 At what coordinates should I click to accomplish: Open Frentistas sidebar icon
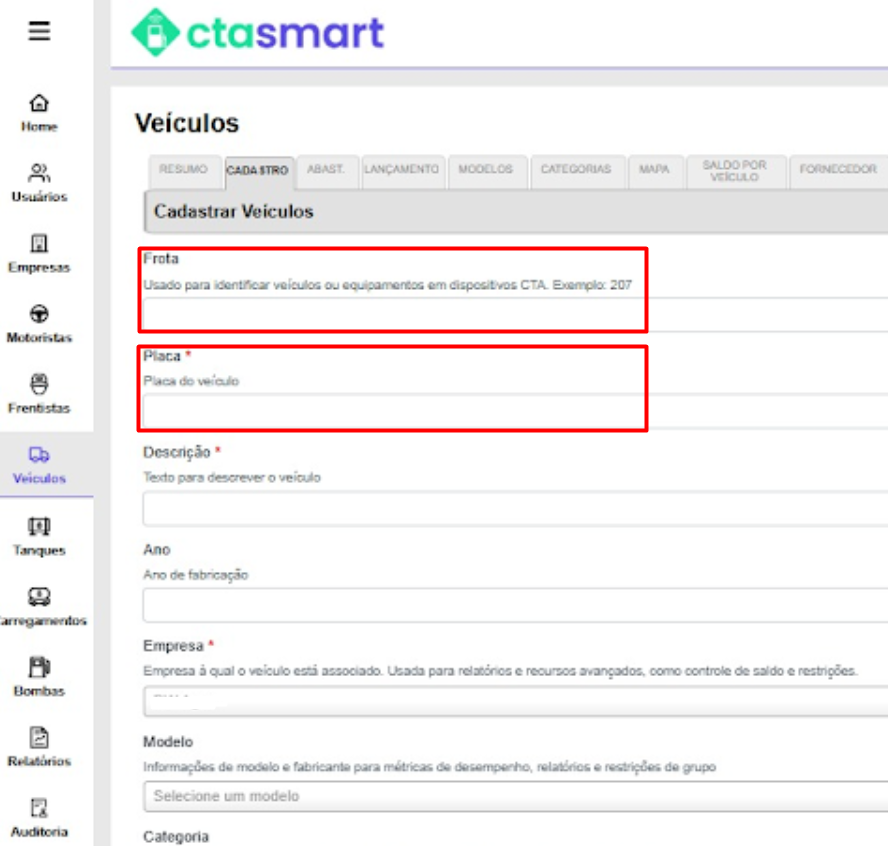pos(39,385)
